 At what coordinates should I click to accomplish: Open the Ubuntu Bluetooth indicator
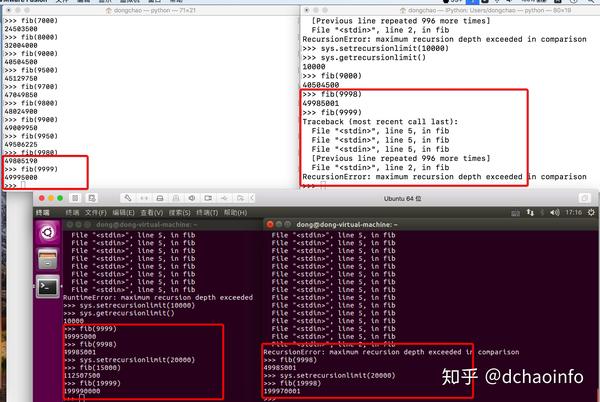[542, 212]
